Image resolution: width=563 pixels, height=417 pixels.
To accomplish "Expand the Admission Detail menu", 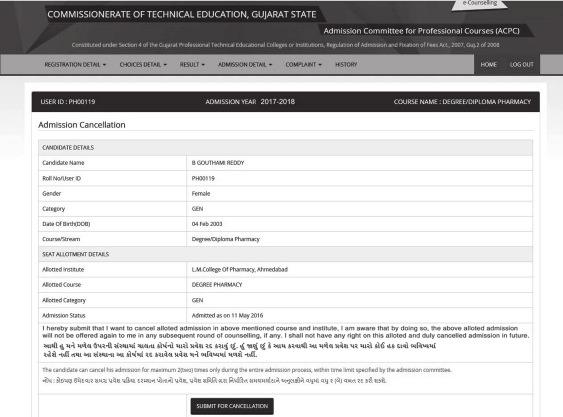I will (245, 65).
